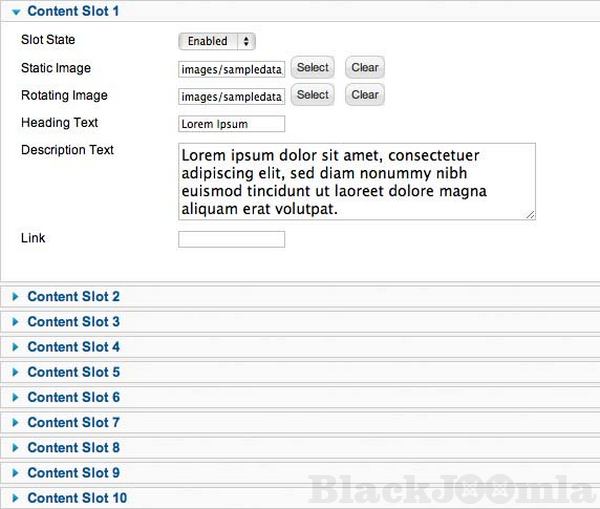Click the empty Link input field

click(x=231, y=239)
